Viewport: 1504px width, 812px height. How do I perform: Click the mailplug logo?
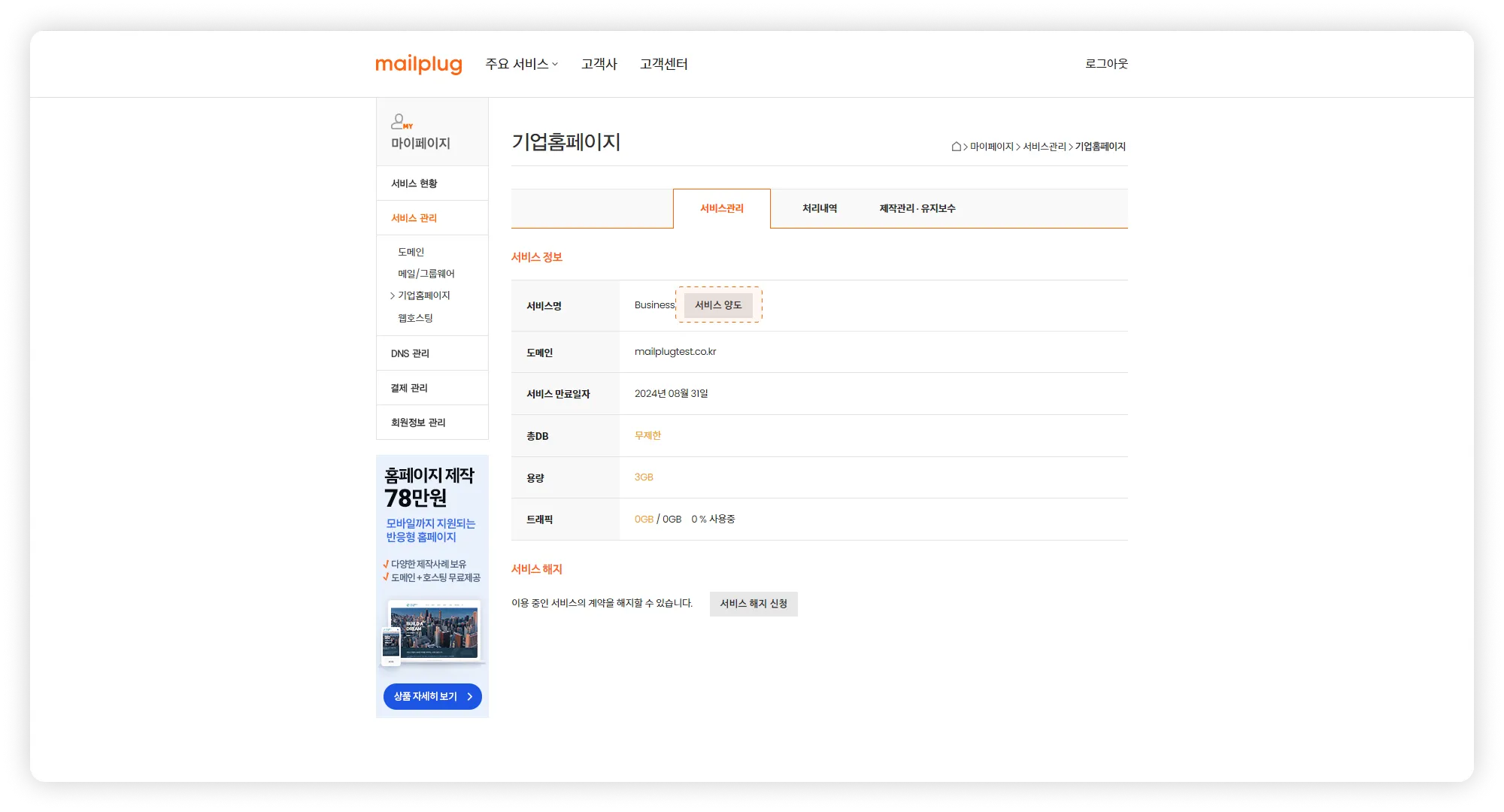pos(418,65)
